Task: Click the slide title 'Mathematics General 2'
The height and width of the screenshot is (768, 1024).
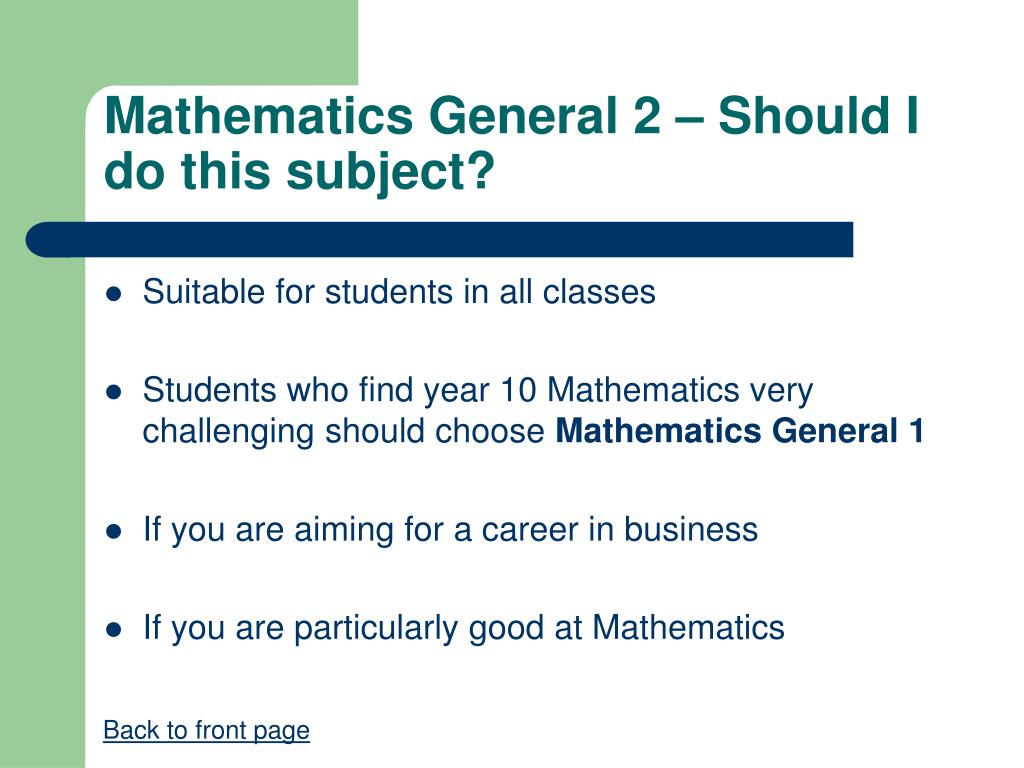Action: 383,116
